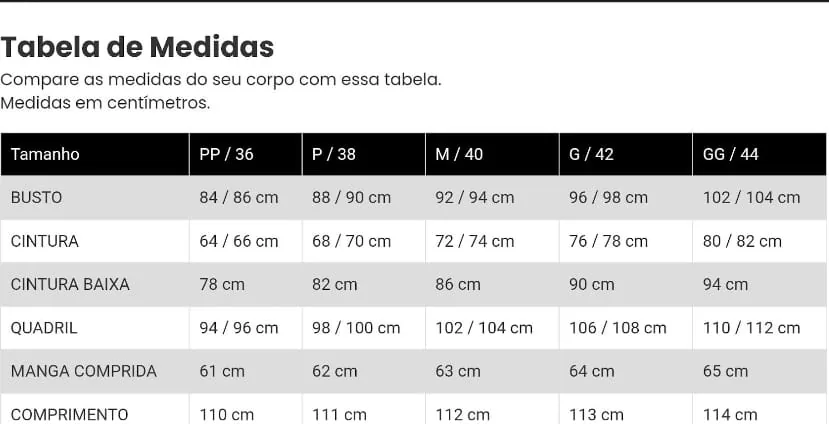
Task: Click the 62 cm sleeve cell
Action: coord(335,371)
